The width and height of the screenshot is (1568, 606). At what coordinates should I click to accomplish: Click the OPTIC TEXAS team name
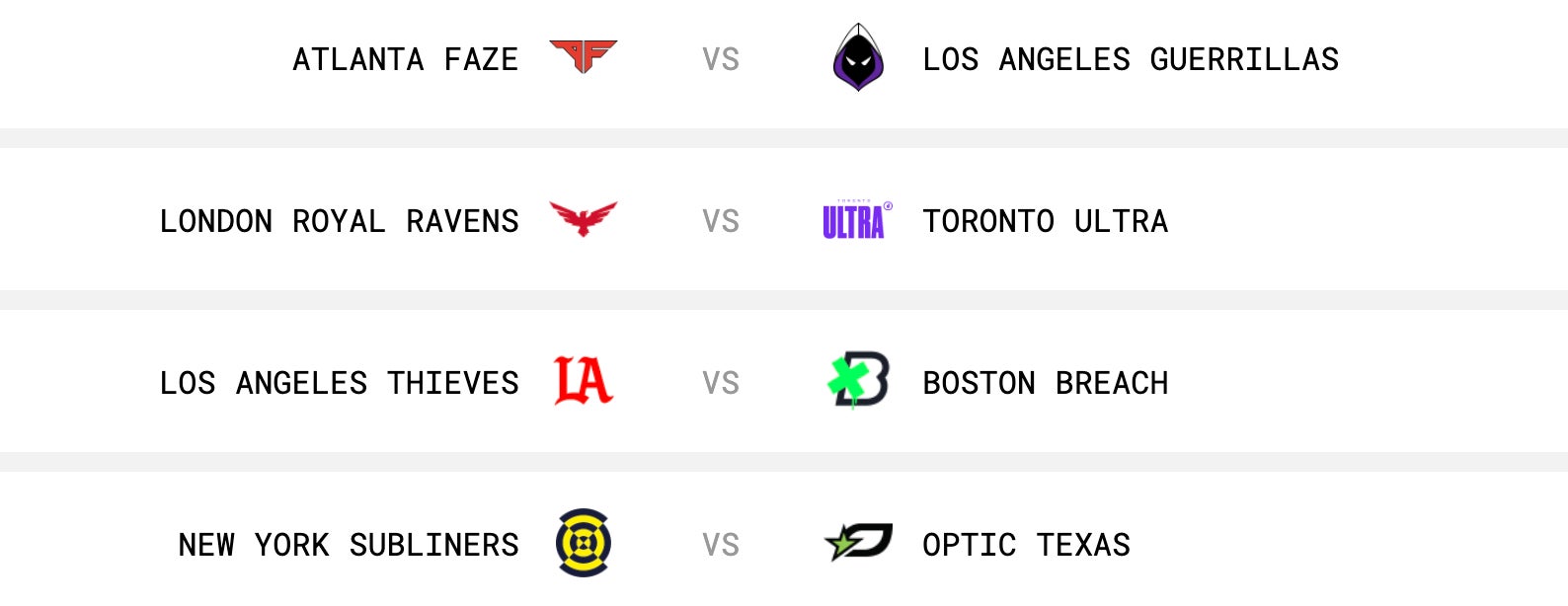pyautogui.click(x=1026, y=545)
